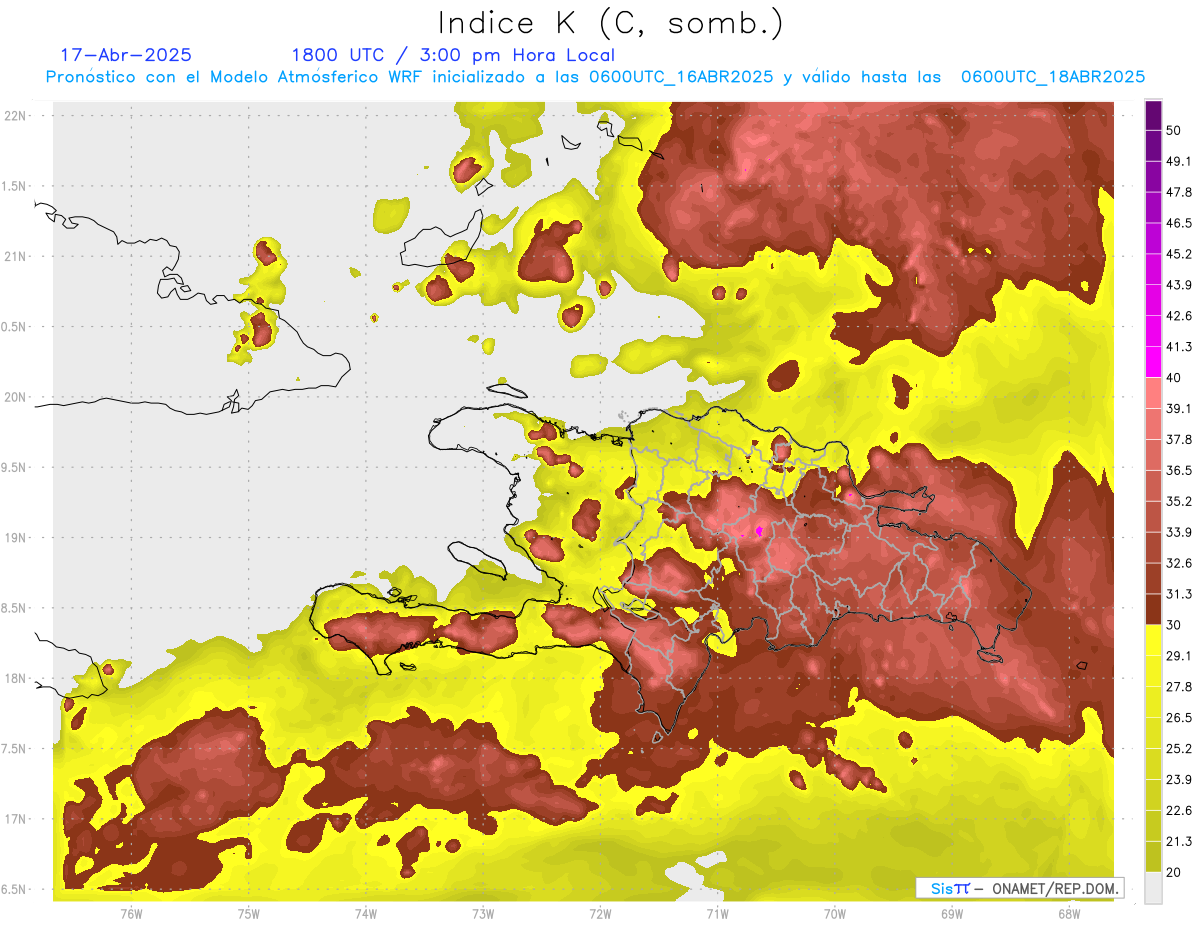This screenshot has height=927, width=1200.
Task: Click the latitude label "20N"
Action: (x=17, y=397)
